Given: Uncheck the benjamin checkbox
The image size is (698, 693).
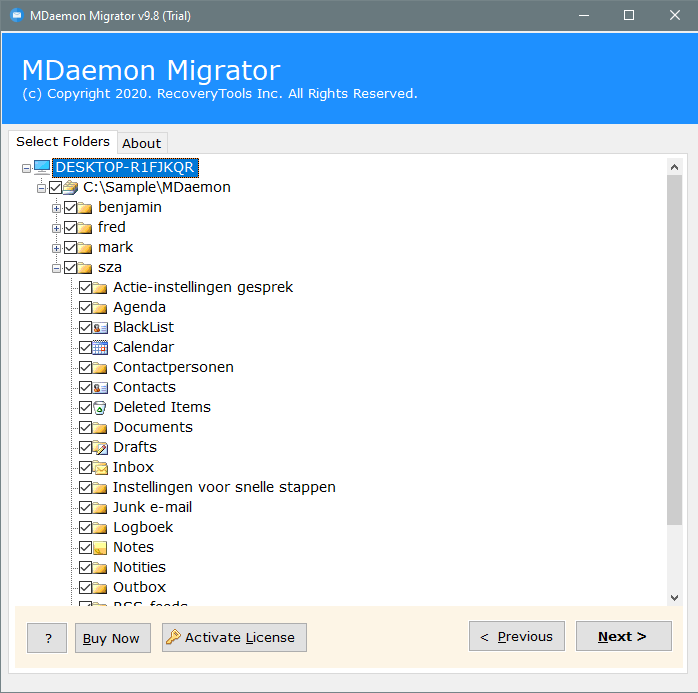Looking at the screenshot, I should [70, 207].
